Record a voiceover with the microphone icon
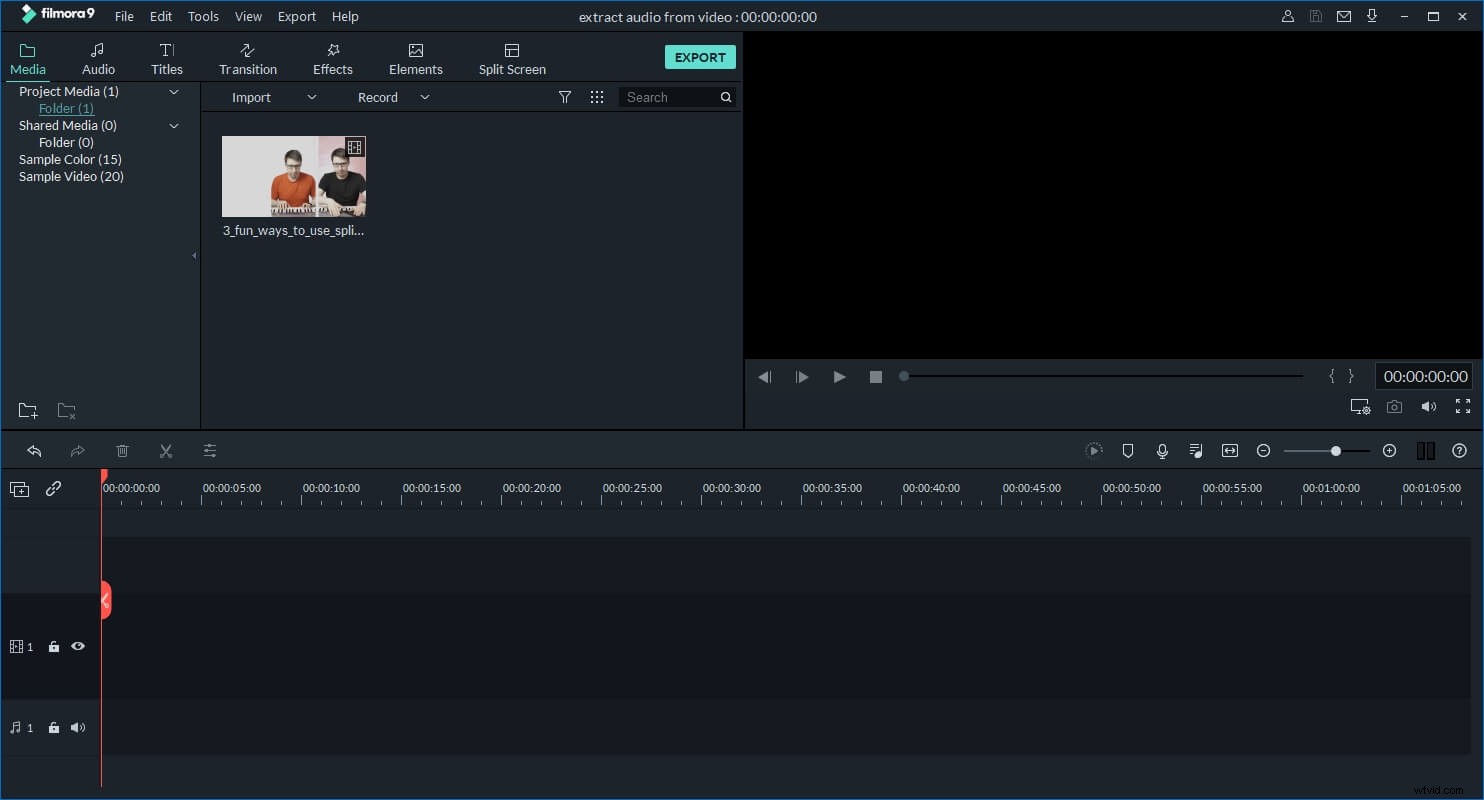Viewport: 1484px width, 800px height. 1162,450
